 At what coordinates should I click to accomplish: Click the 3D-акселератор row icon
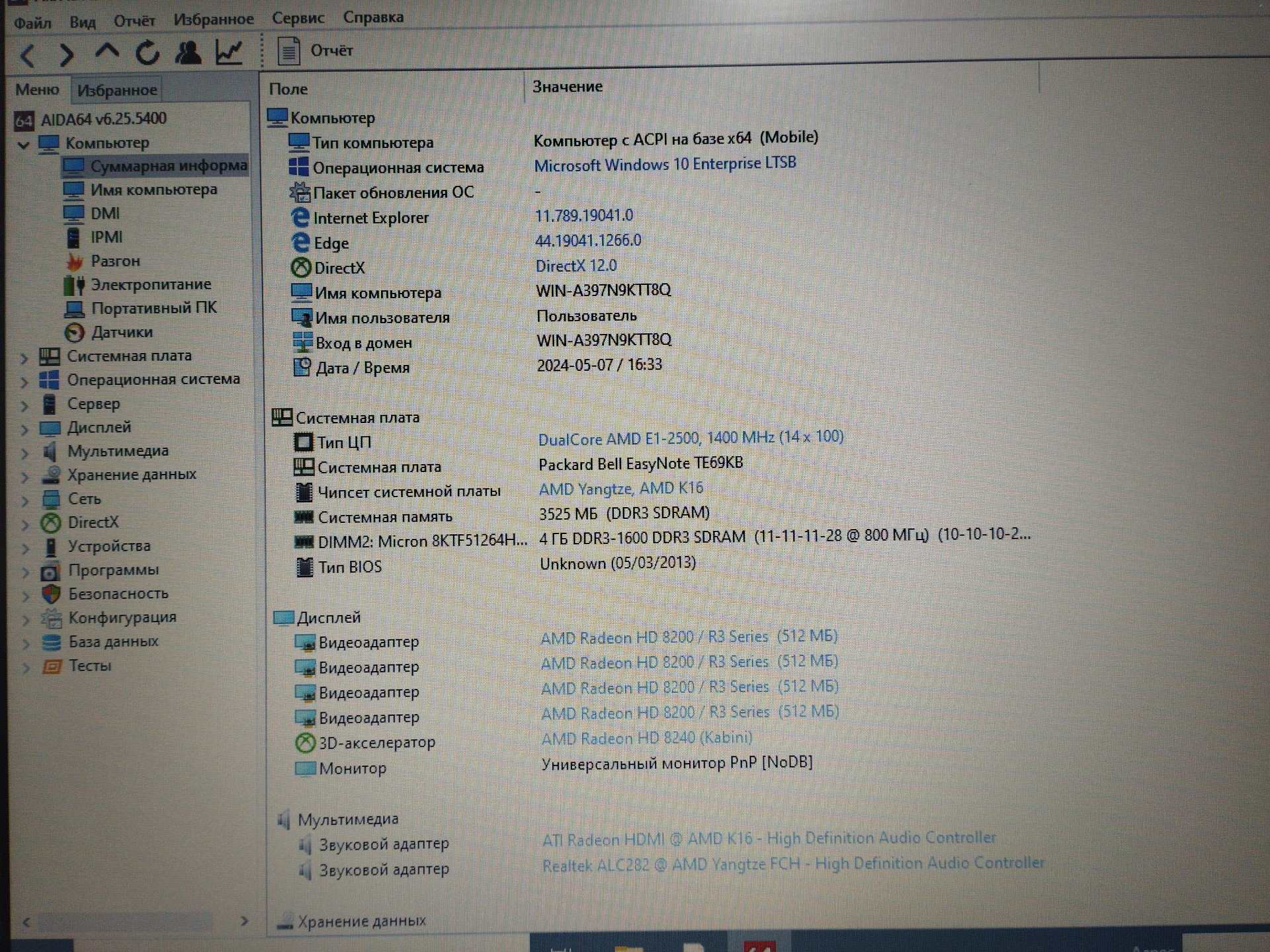click(x=305, y=743)
